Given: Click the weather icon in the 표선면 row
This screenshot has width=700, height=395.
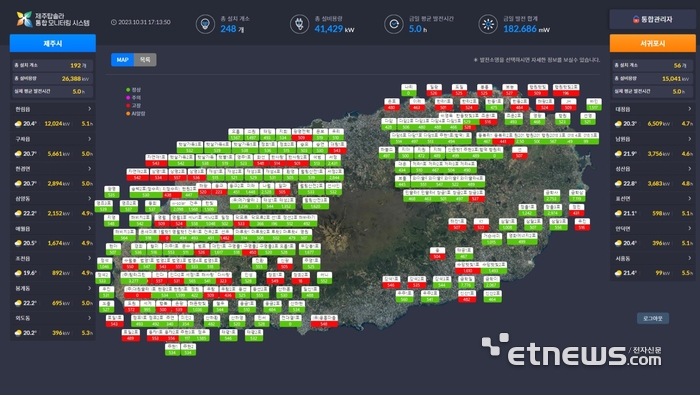Looking at the screenshot, I should tap(618, 213).
